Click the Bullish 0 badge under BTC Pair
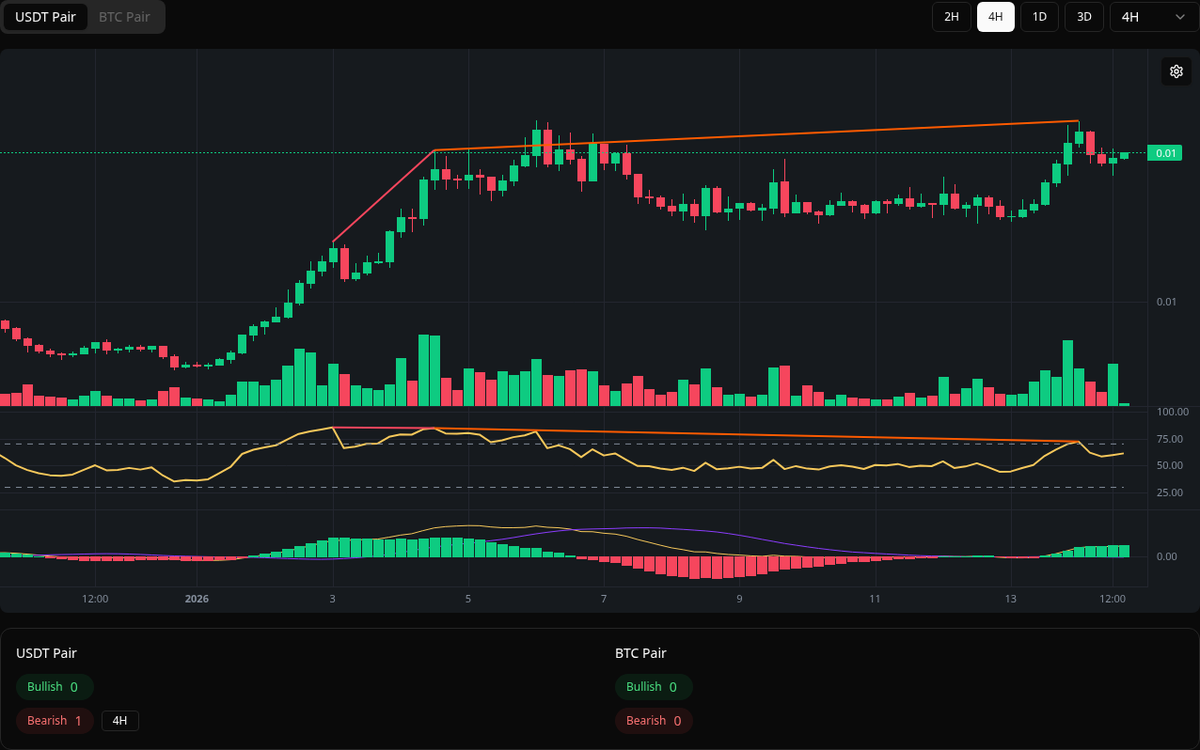 [x=654, y=687]
